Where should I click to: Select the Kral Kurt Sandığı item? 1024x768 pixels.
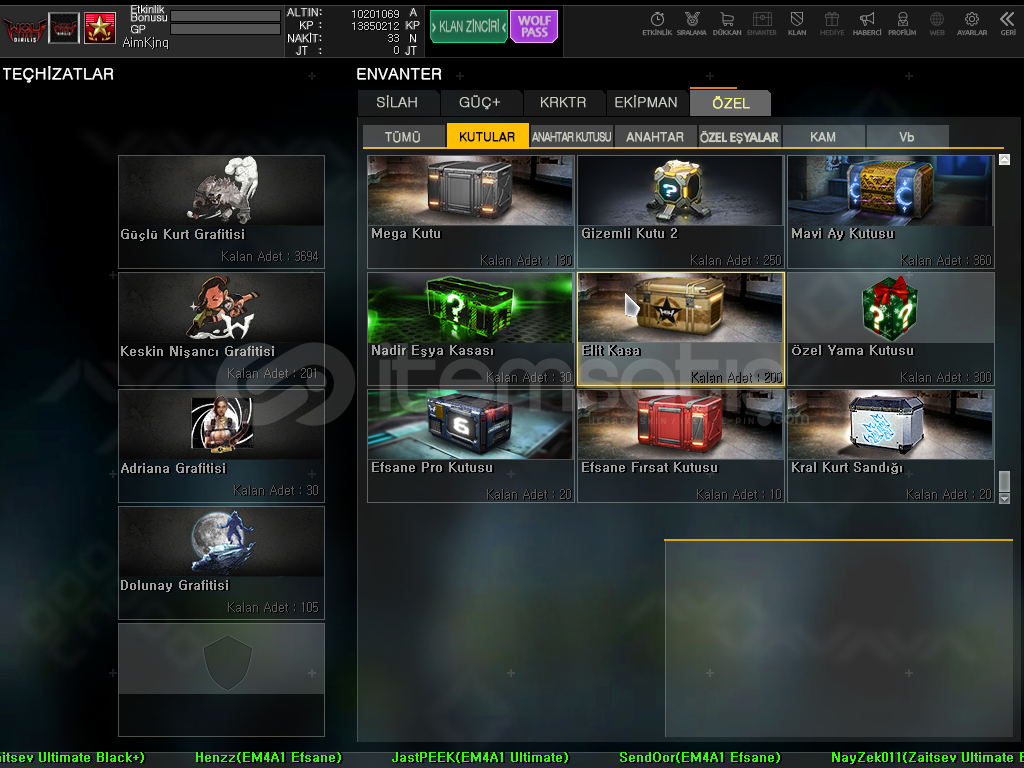point(891,445)
